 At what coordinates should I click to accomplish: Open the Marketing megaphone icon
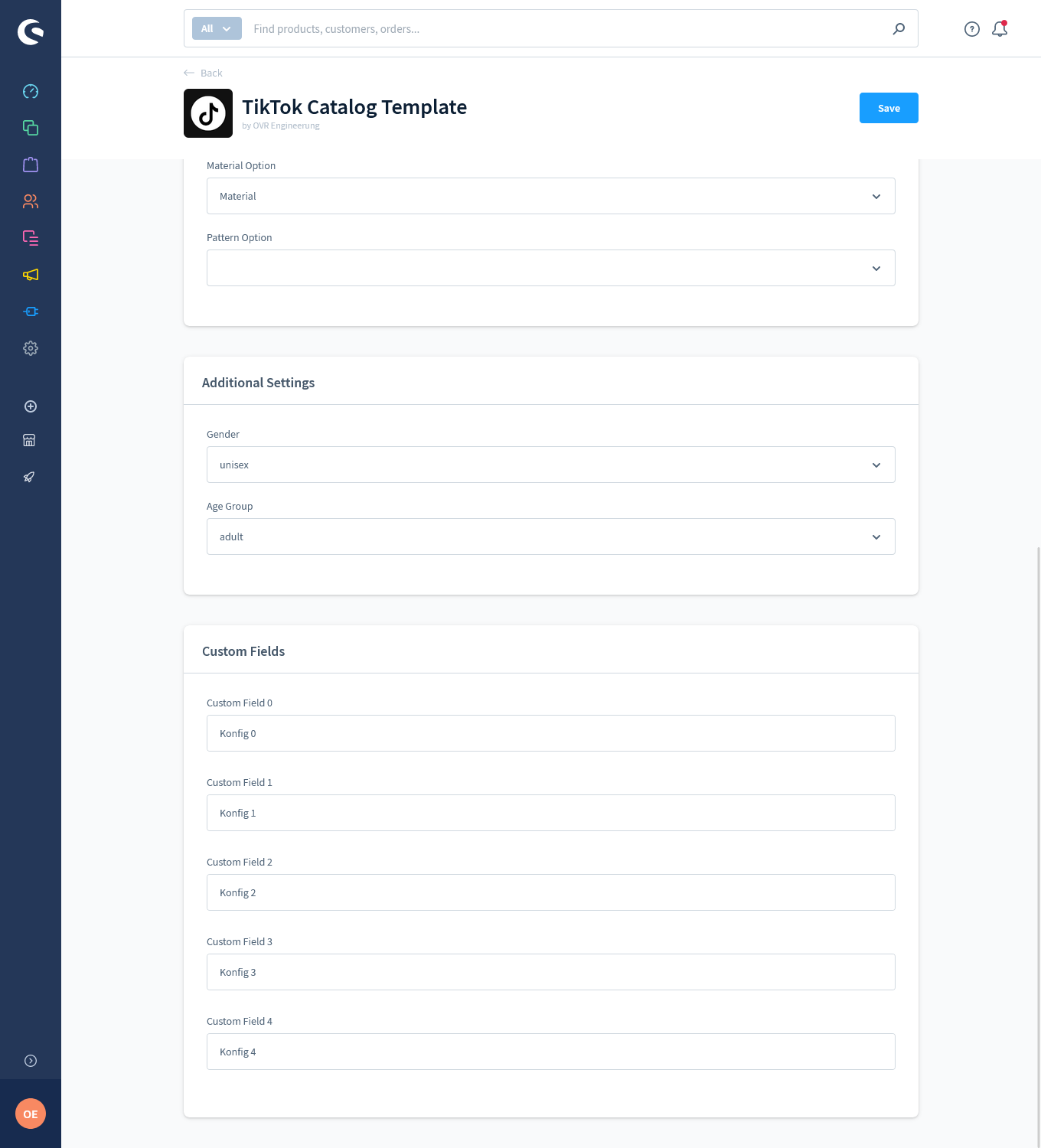tap(31, 275)
